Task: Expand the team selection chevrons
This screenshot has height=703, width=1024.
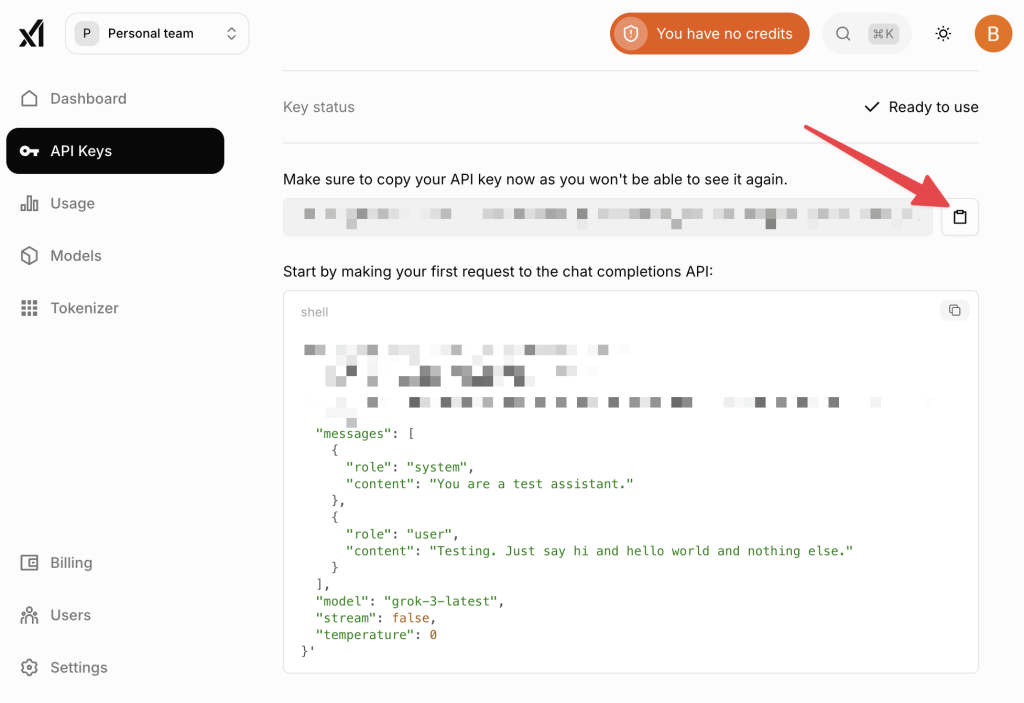Action: coord(231,33)
